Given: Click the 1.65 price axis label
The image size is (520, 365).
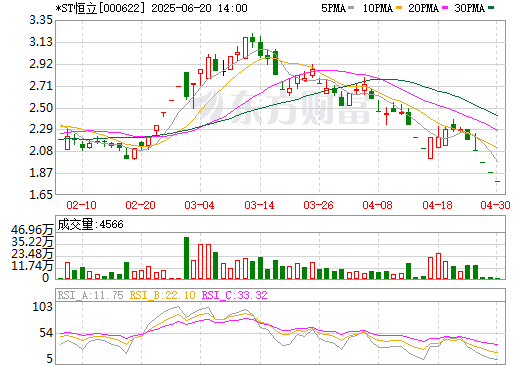Looking at the screenshot, I should (41, 195).
